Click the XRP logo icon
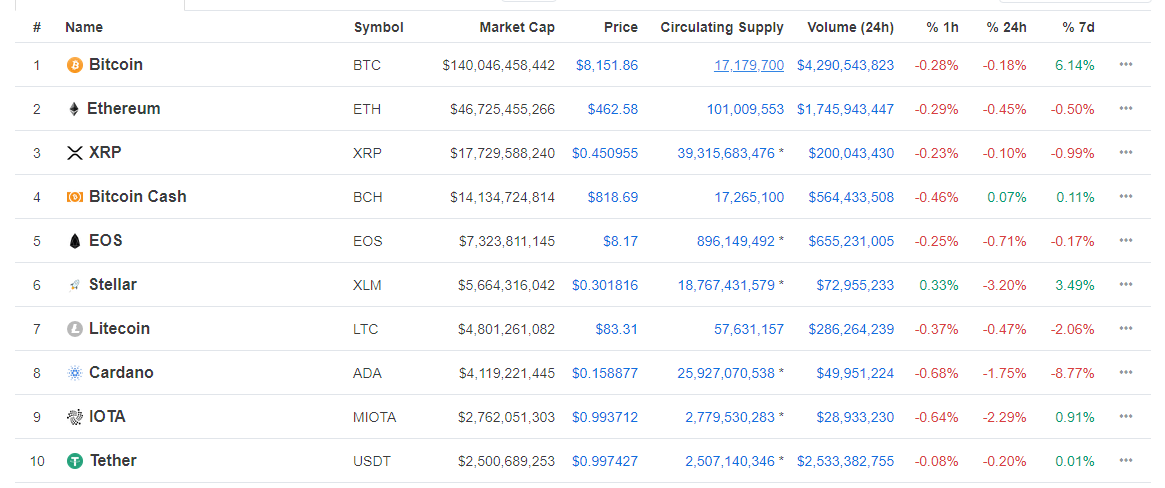 click(x=74, y=153)
